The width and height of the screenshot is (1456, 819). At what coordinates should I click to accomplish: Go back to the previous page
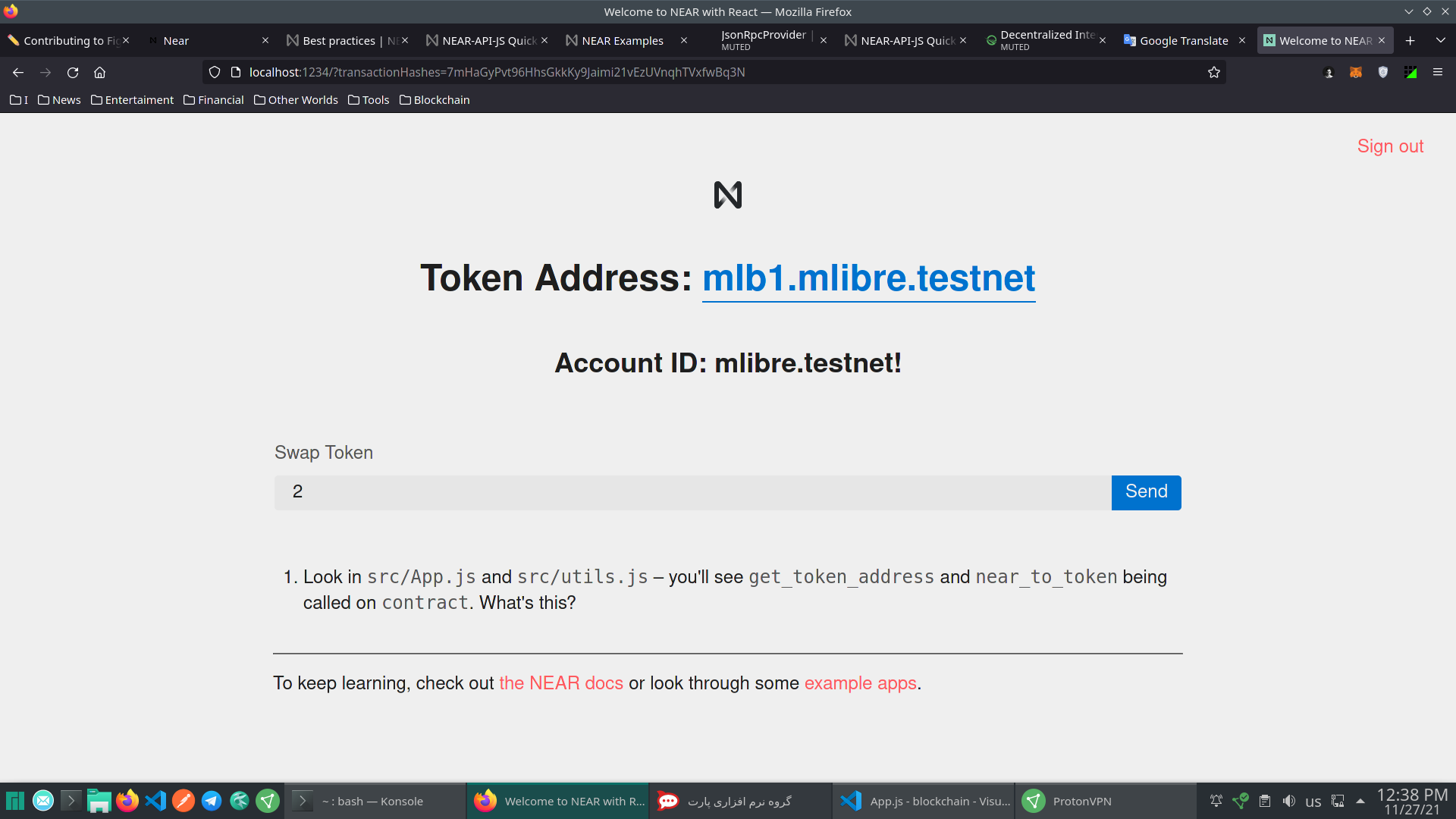pos(18,72)
